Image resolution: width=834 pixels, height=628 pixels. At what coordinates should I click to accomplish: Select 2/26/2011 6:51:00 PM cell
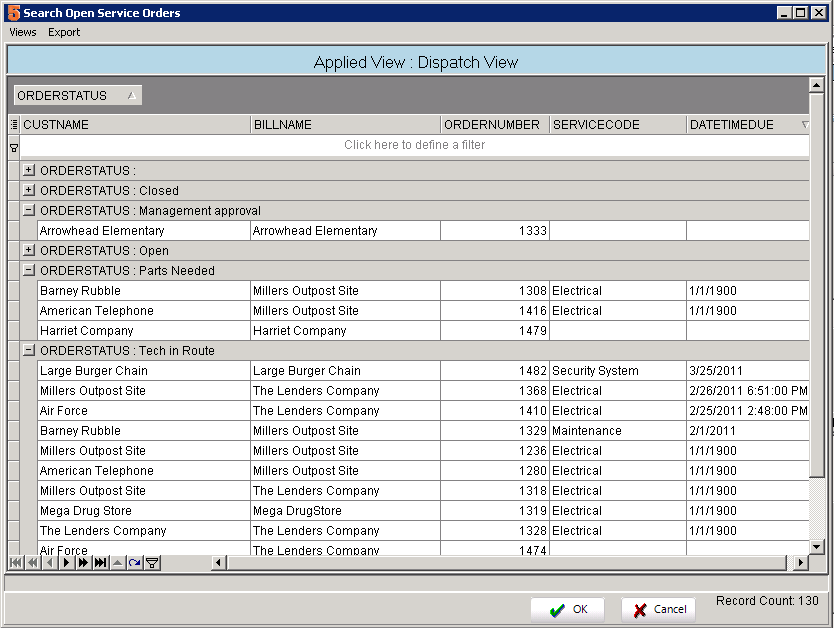pos(748,391)
